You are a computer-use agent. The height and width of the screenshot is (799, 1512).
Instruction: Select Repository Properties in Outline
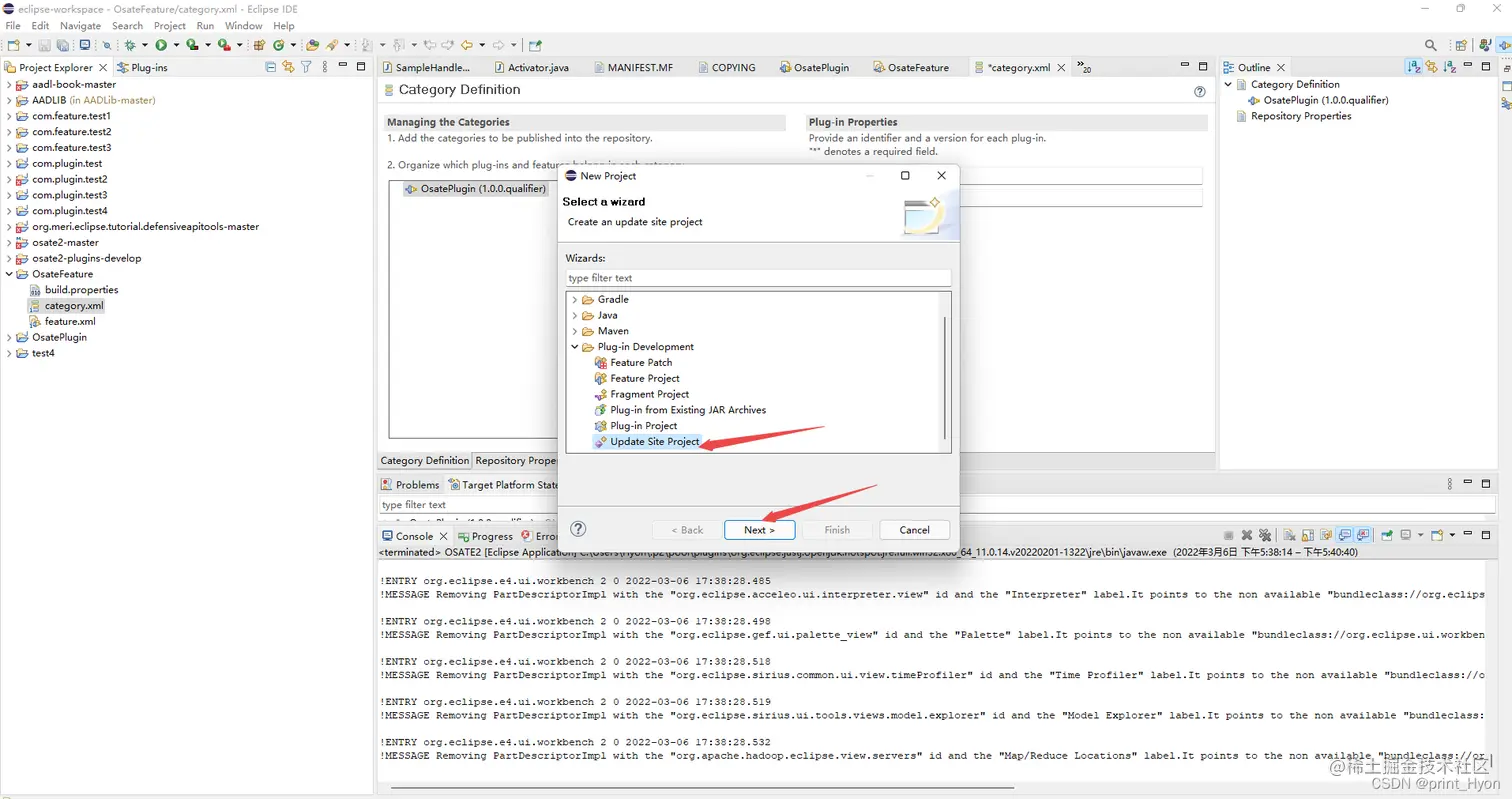click(1301, 116)
